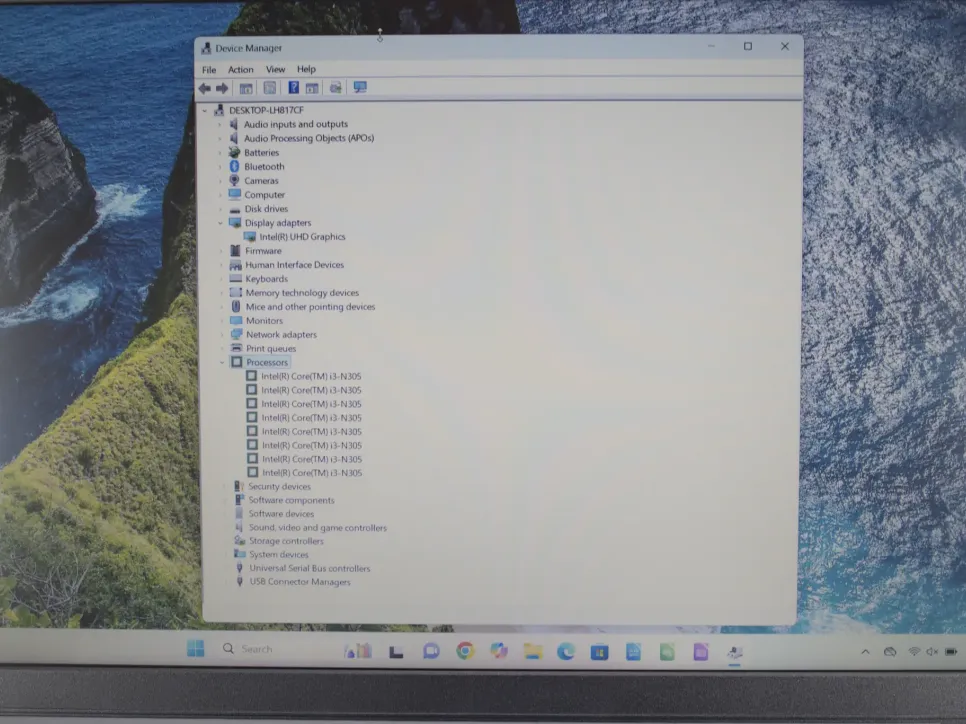966x724 pixels.
Task: Click the Forward arrow in the toolbar
Action: click(222, 89)
